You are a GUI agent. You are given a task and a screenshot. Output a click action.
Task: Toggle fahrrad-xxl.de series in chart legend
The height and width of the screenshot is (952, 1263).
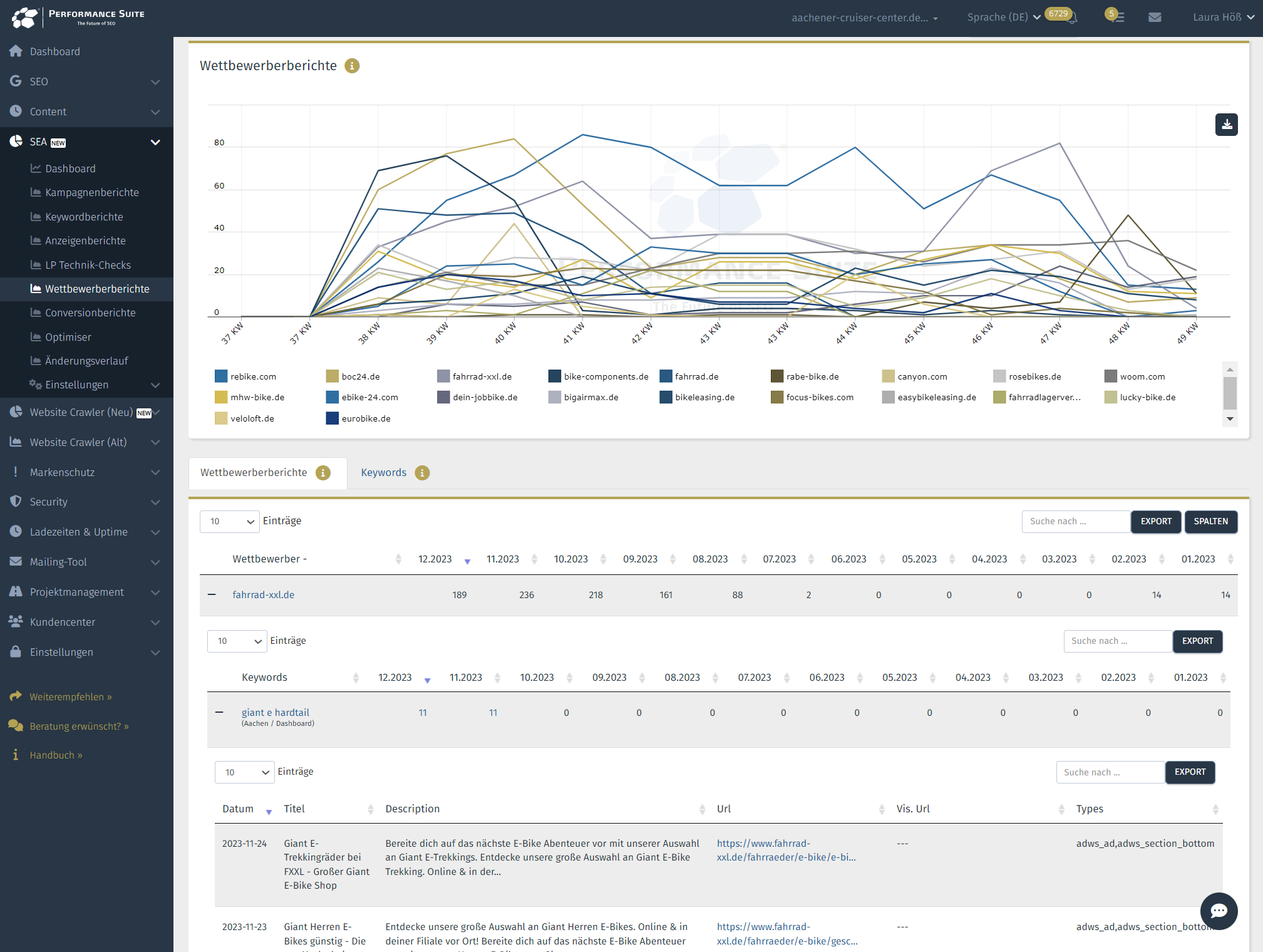coord(475,376)
